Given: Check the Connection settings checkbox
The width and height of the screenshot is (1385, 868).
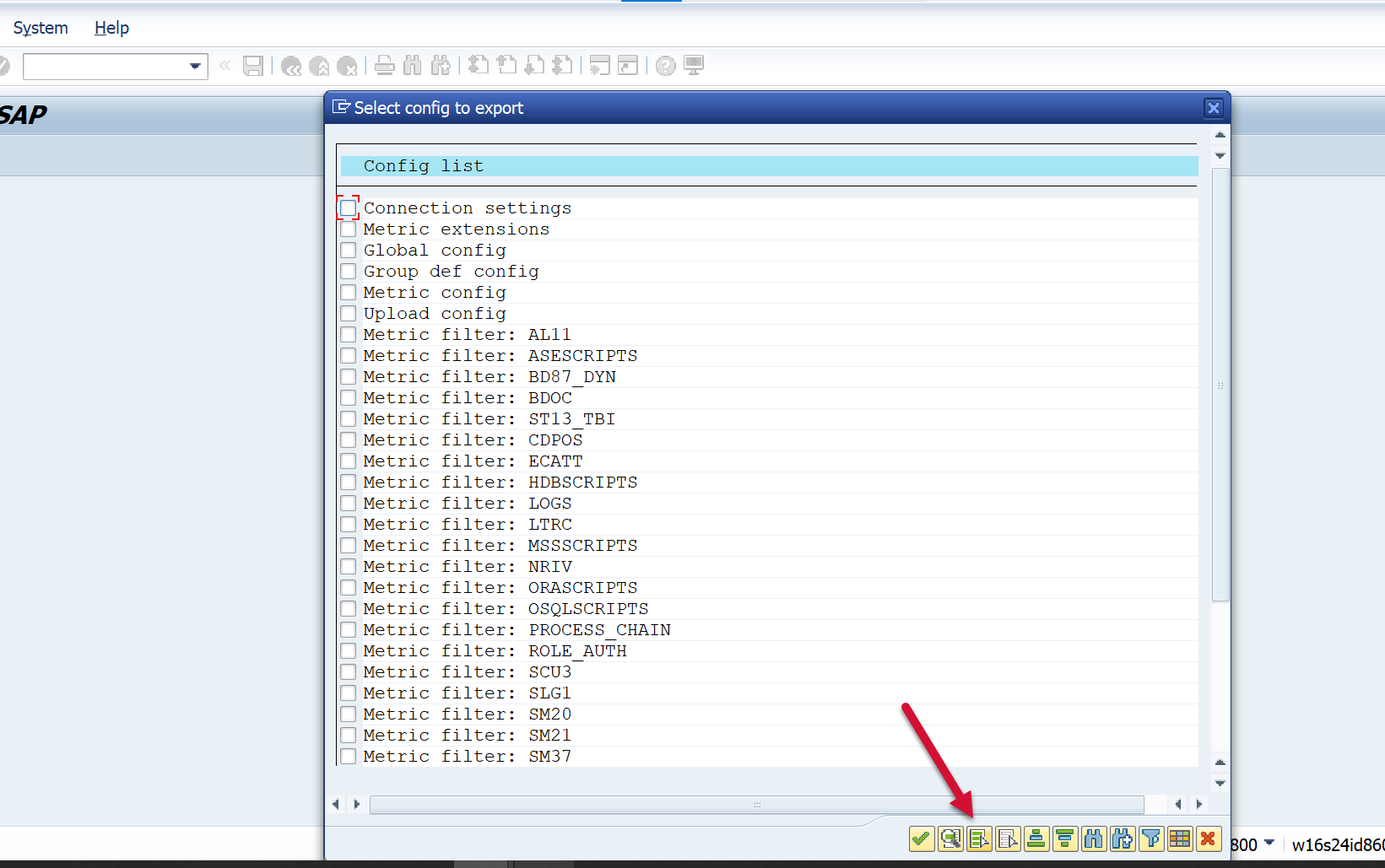Looking at the screenshot, I should 348,208.
